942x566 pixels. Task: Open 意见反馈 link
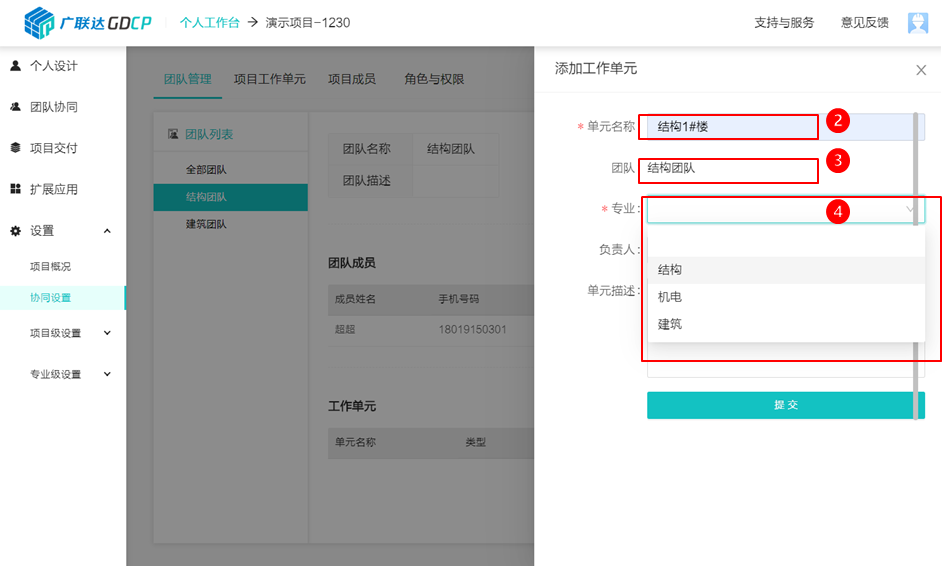coord(865,23)
